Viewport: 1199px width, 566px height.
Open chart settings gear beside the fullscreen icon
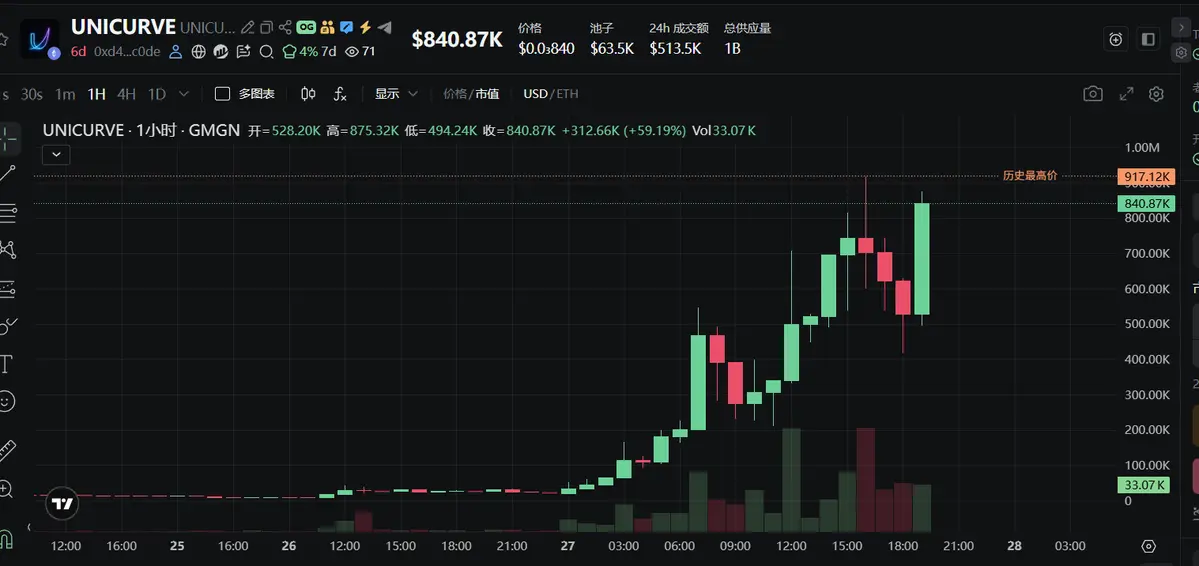pyautogui.click(x=1156, y=94)
